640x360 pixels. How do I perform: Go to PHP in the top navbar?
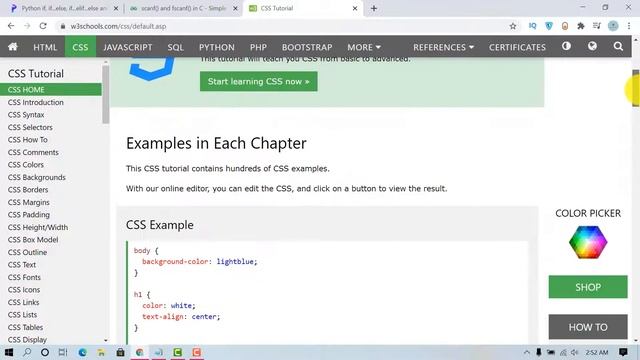point(258,47)
